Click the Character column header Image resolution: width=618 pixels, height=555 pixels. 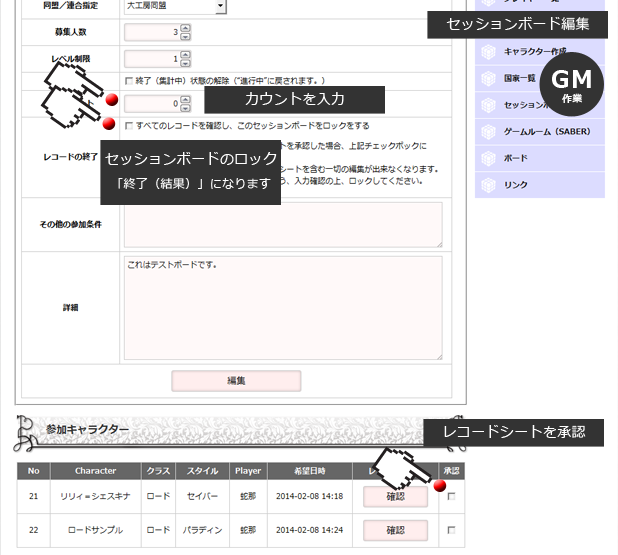95,471
